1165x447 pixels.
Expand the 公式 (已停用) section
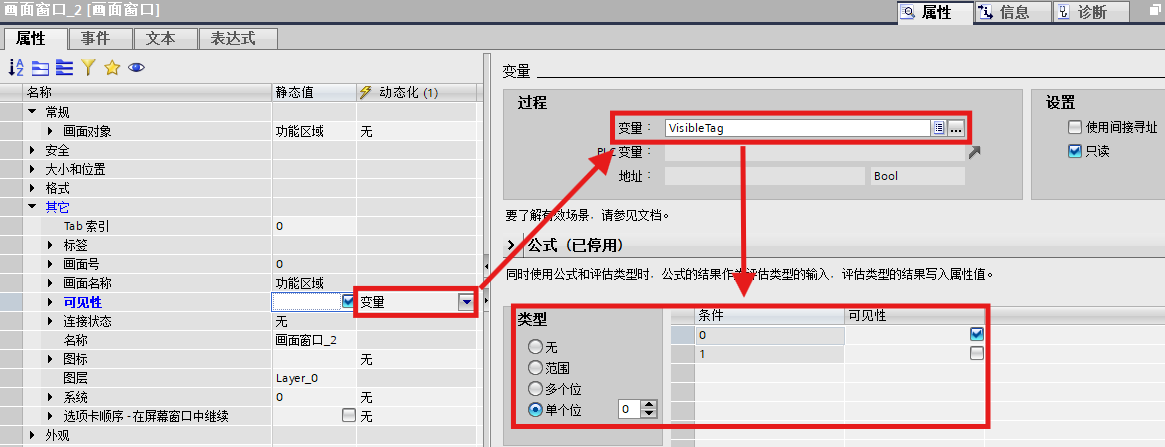[x=512, y=245]
